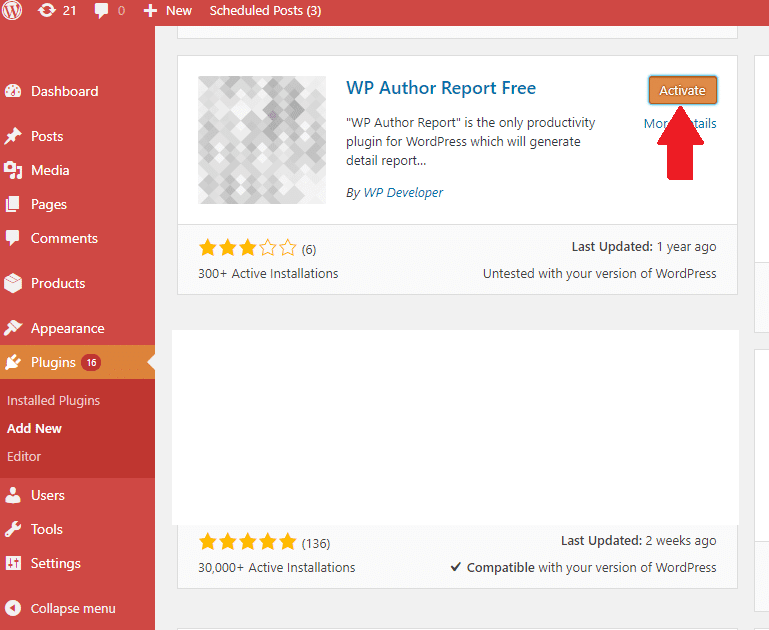This screenshot has width=769, height=630.
Task: Click the plus New button in admin bar
Action: tap(167, 10)
